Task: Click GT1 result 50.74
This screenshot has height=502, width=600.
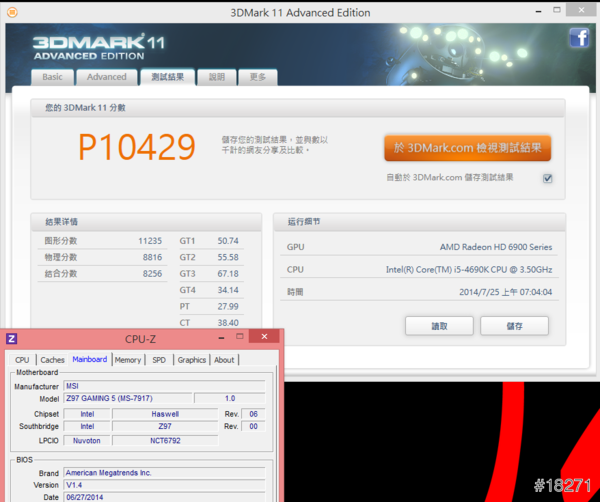Action: pos(228,241)
